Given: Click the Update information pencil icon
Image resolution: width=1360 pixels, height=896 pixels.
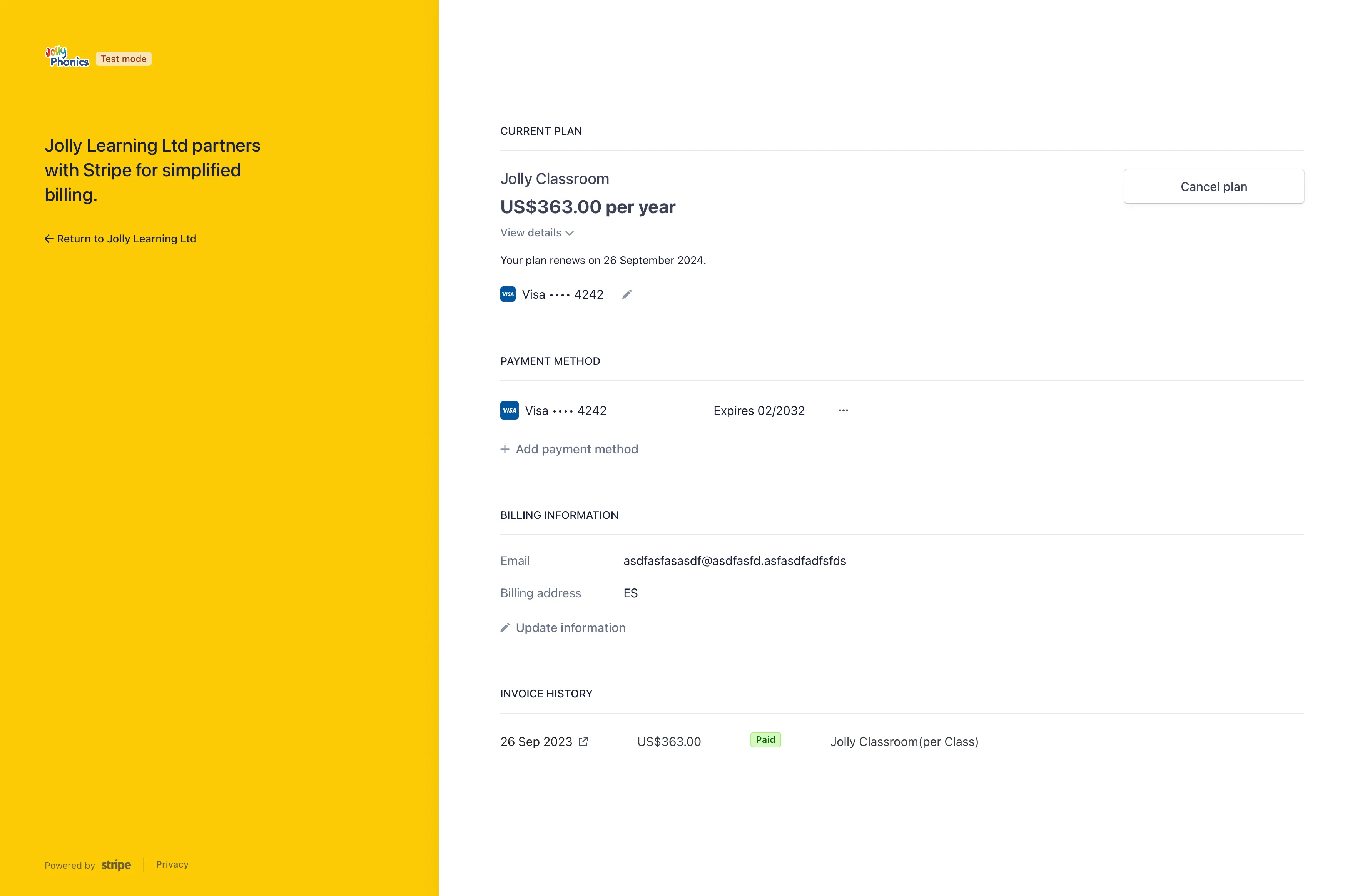Looking at the screenshot, I should [505, 627].
